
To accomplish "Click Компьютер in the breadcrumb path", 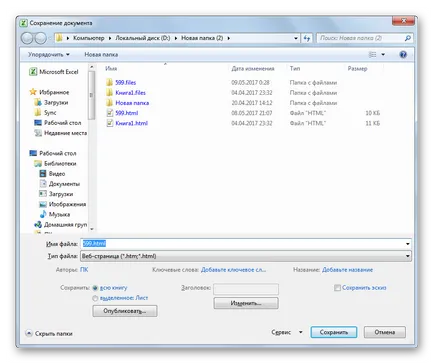I will [x=89, y=38].
